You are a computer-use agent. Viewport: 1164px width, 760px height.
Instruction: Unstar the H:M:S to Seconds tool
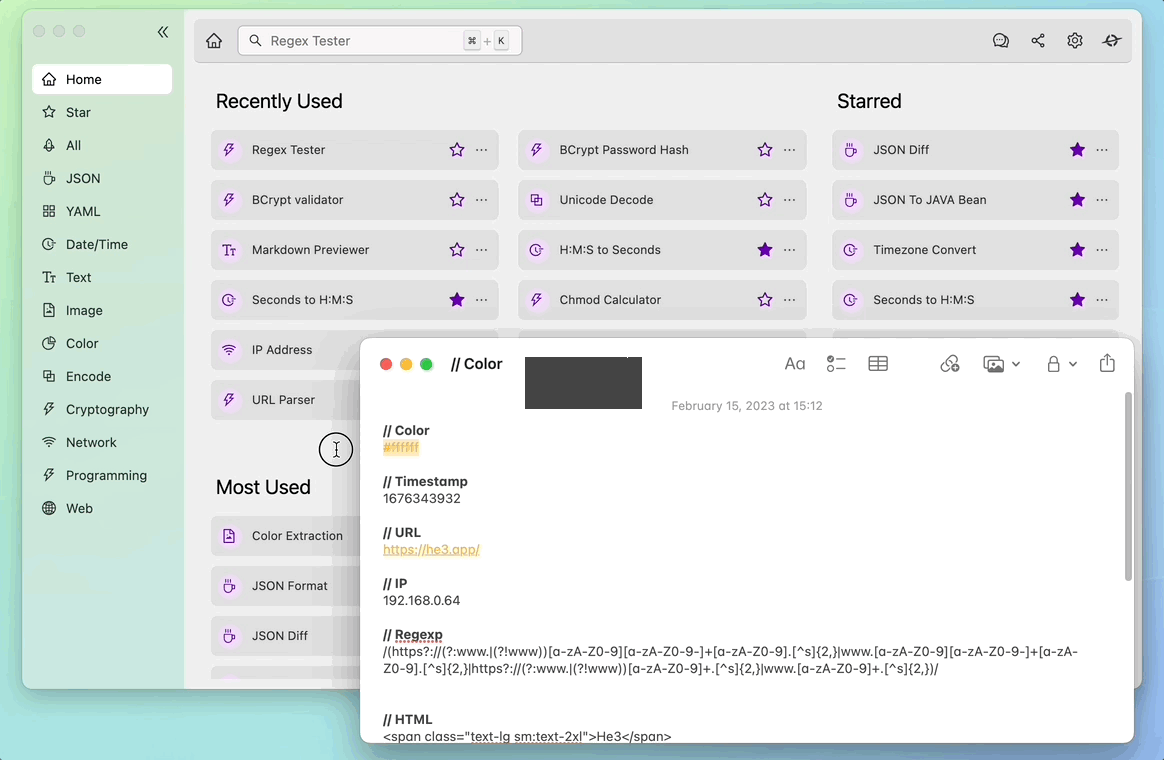765,250
